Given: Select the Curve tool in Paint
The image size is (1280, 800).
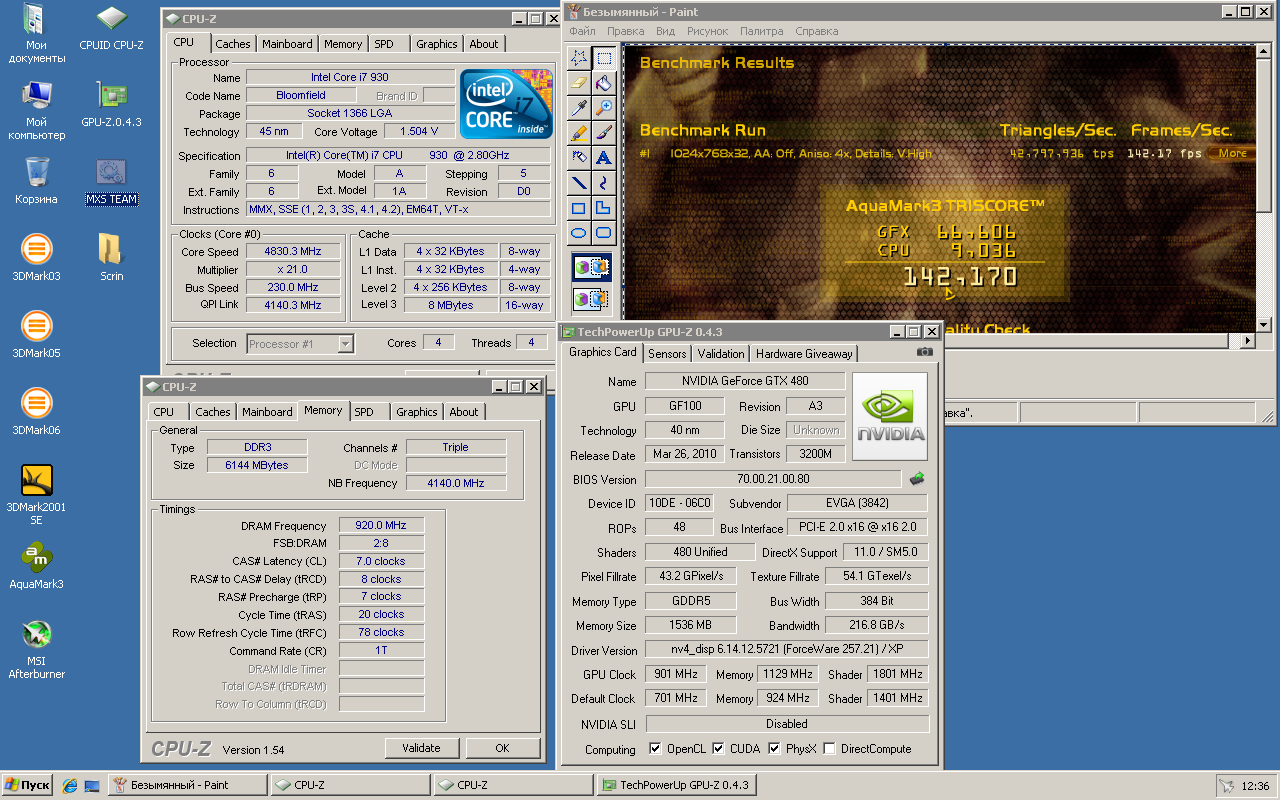Looking at the screenshot, I should 604,183.
